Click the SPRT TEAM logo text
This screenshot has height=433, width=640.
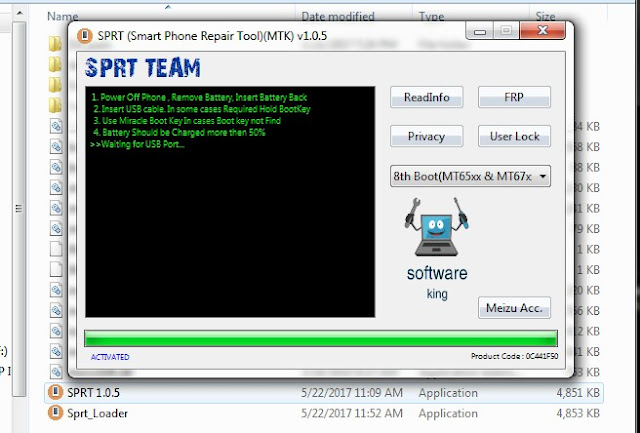(143, 68)
